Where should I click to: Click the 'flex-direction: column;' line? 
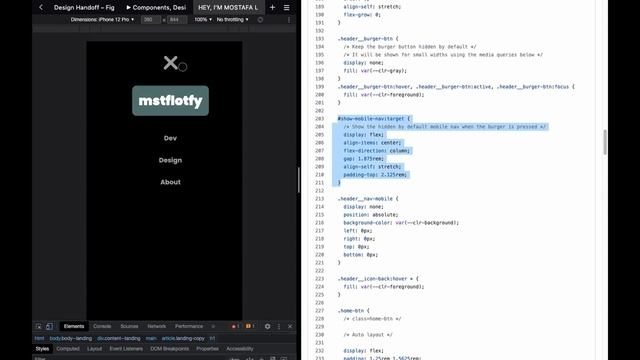[x=376, y=151]
